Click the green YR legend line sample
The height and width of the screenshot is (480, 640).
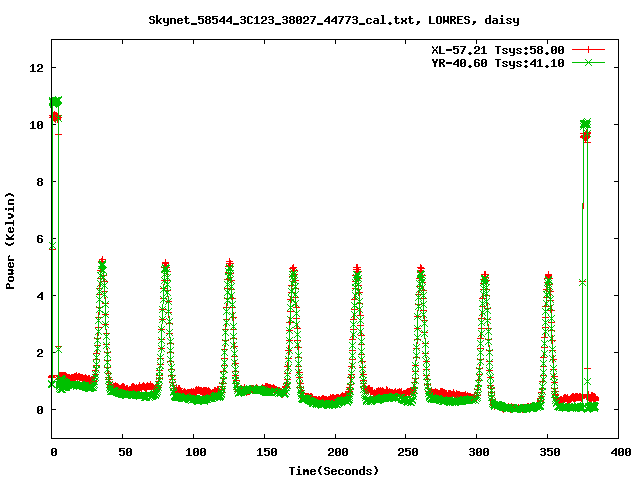click(x=588, y=62)
